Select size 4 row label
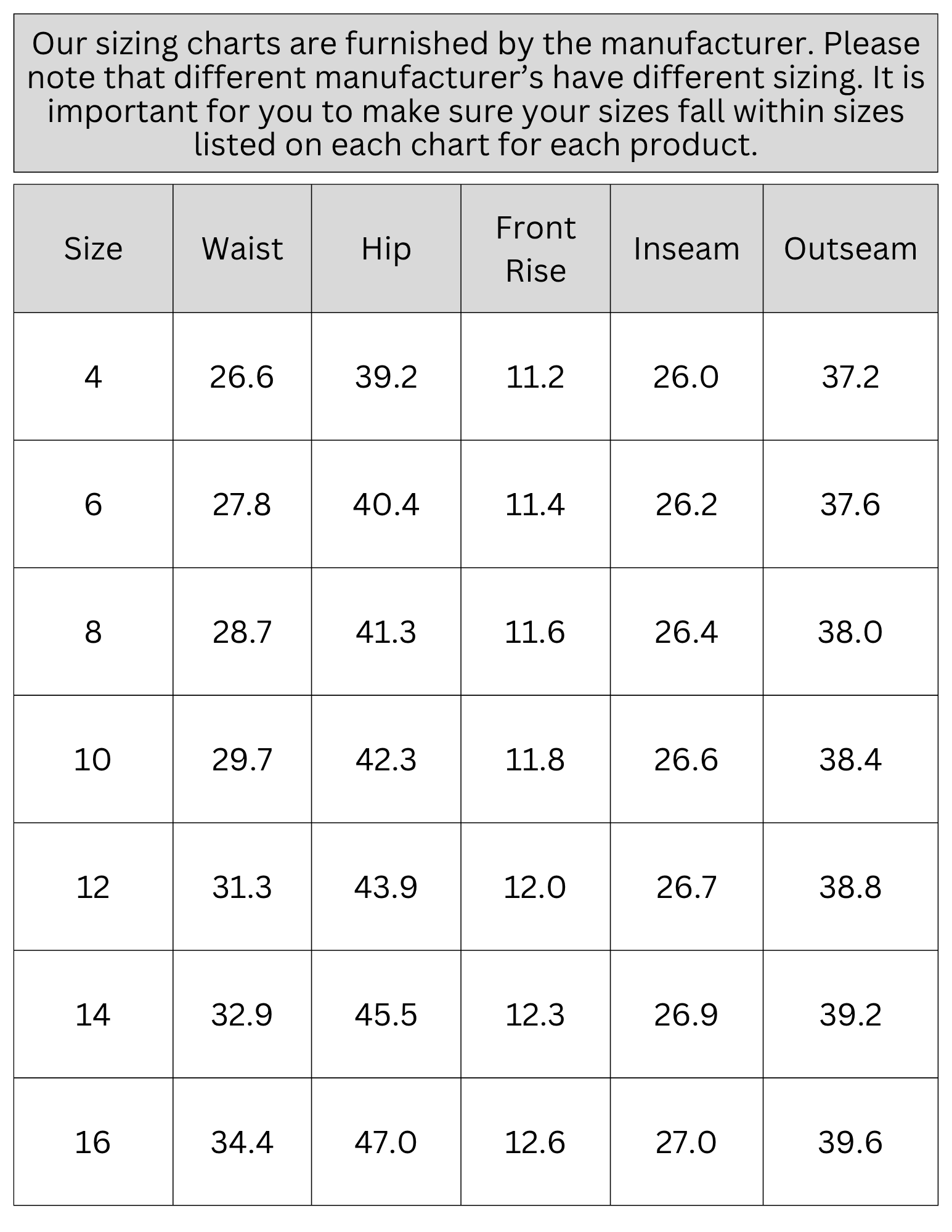 tap(93, 377)
